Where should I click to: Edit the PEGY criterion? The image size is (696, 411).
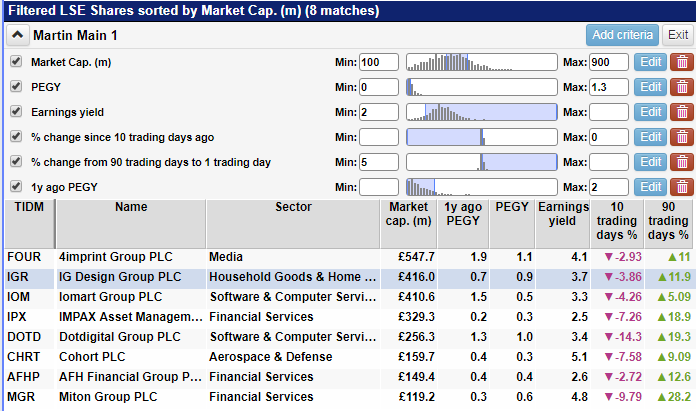tap(650, 87)
